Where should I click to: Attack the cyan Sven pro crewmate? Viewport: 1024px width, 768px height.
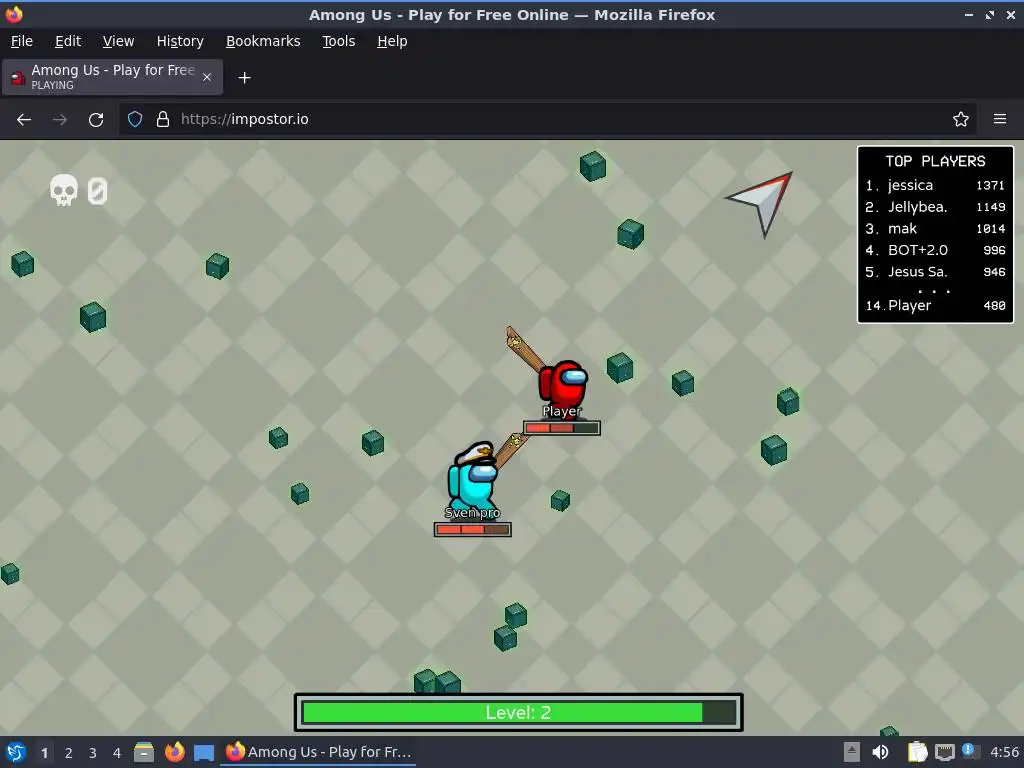click(x=472, y=479)
